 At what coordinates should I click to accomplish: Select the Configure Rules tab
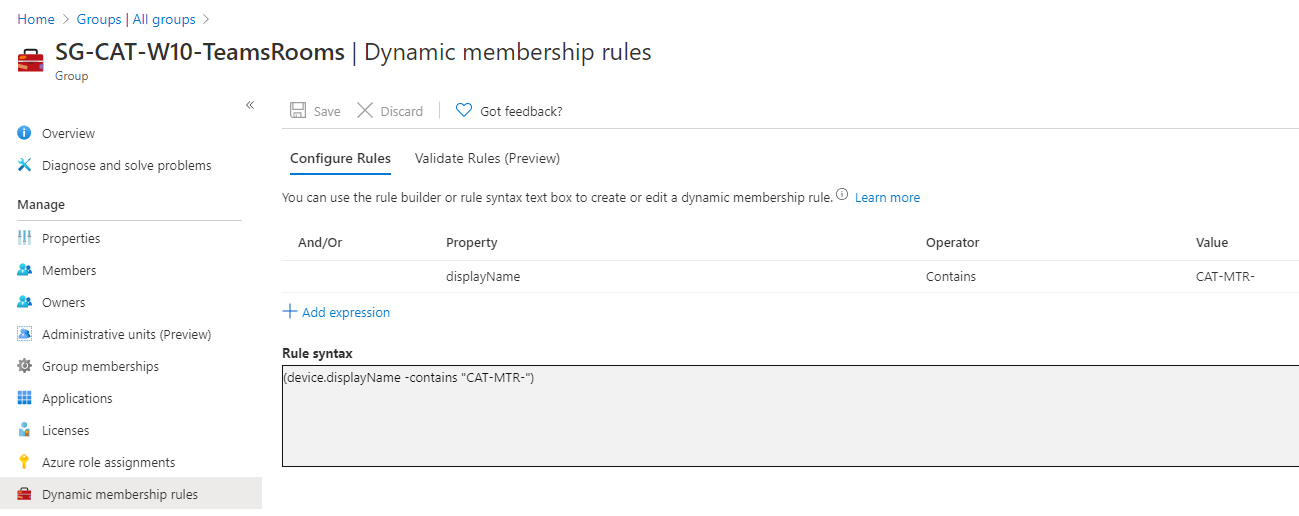[340, 158]
